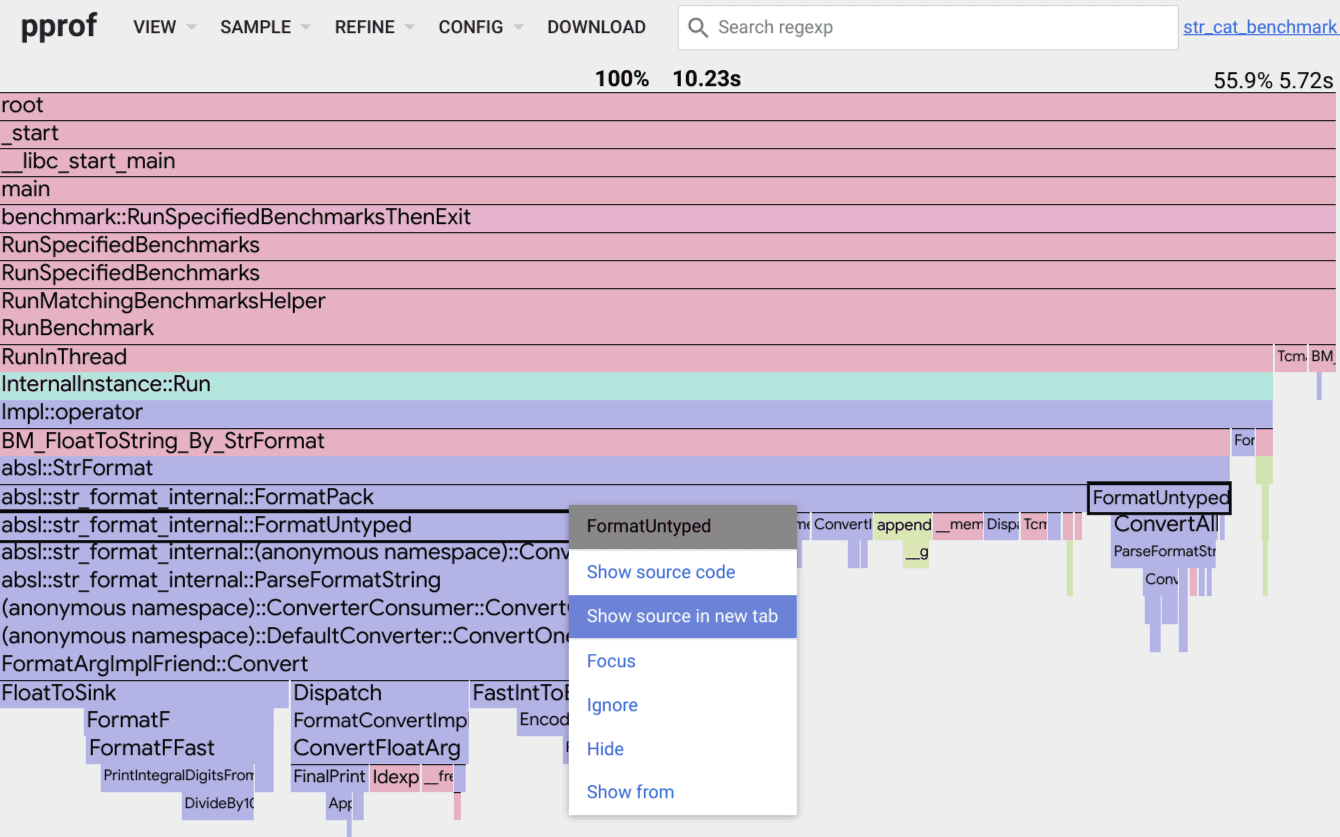Click the FloatToSink flame frame
The image size is (1340, 837).
pyautogui.click(x=144, y=693)
